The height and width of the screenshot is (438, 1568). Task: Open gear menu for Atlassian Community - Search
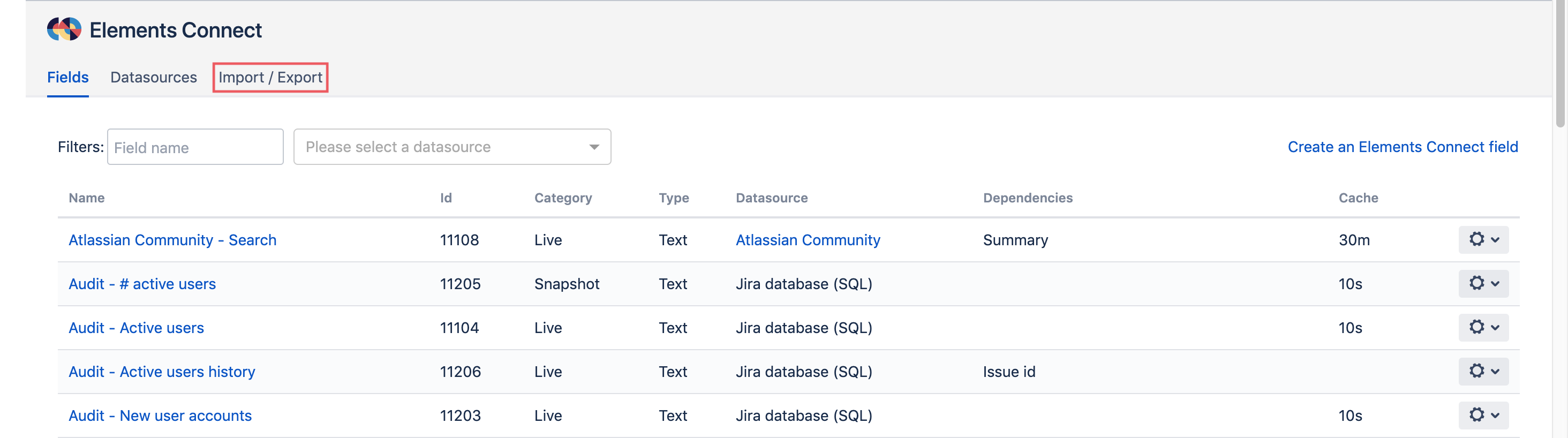click(1483, 240)
